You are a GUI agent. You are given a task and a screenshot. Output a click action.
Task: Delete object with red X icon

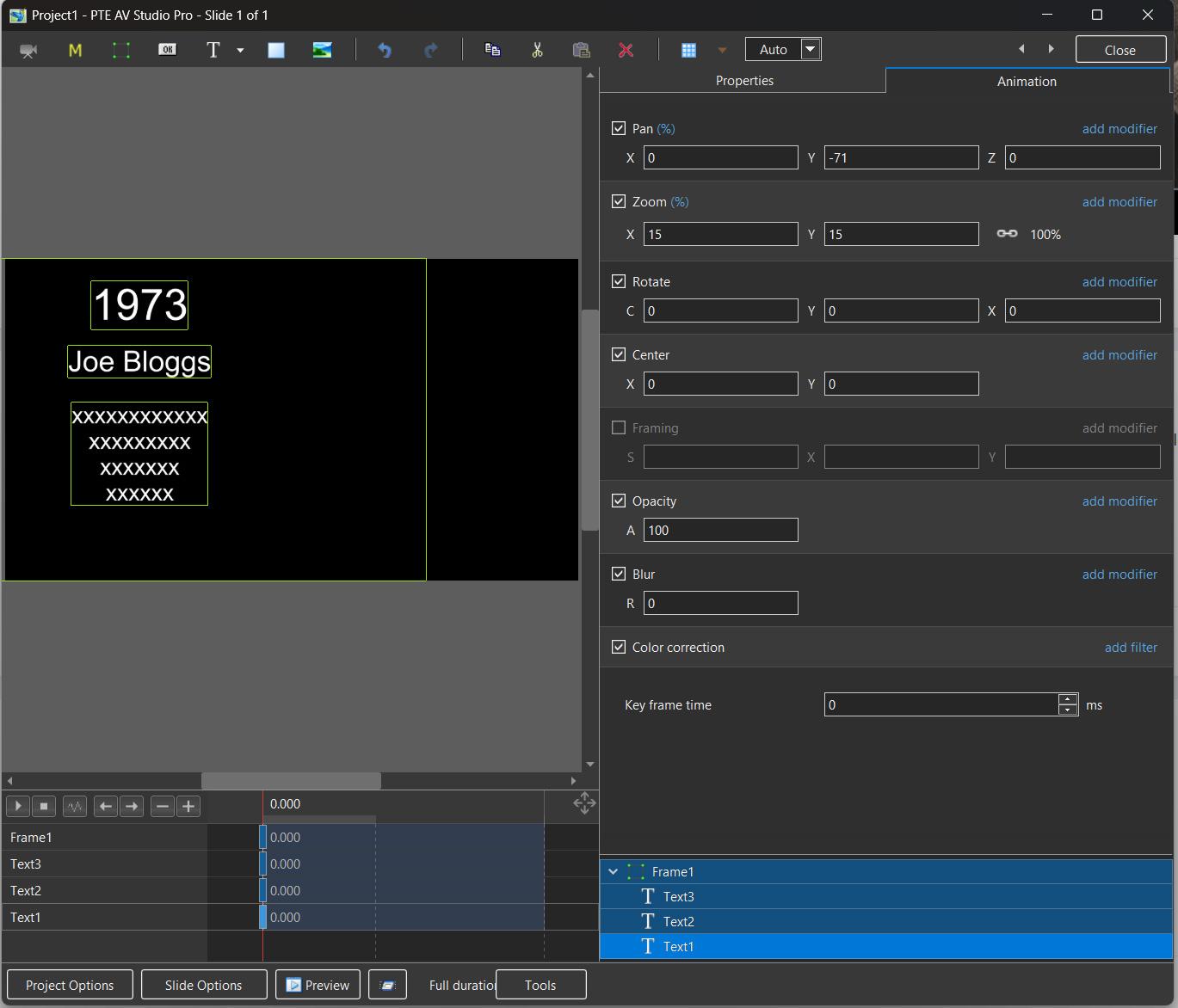[626, 50]
